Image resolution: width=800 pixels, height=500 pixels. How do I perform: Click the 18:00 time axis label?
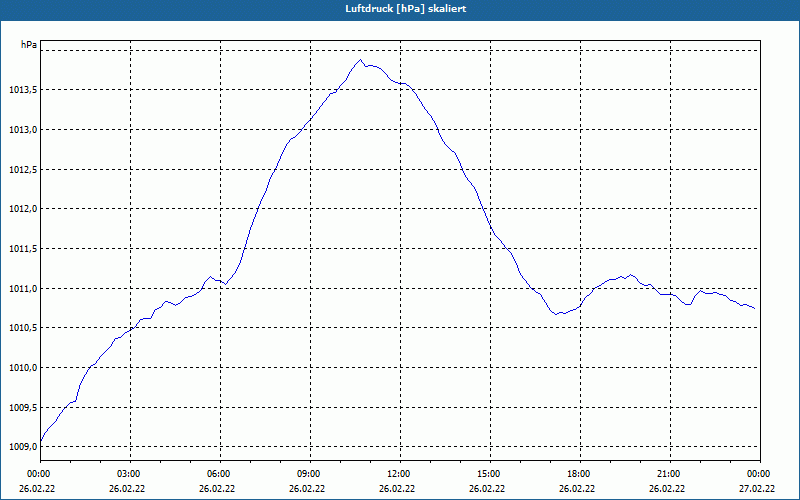(581, 474)
